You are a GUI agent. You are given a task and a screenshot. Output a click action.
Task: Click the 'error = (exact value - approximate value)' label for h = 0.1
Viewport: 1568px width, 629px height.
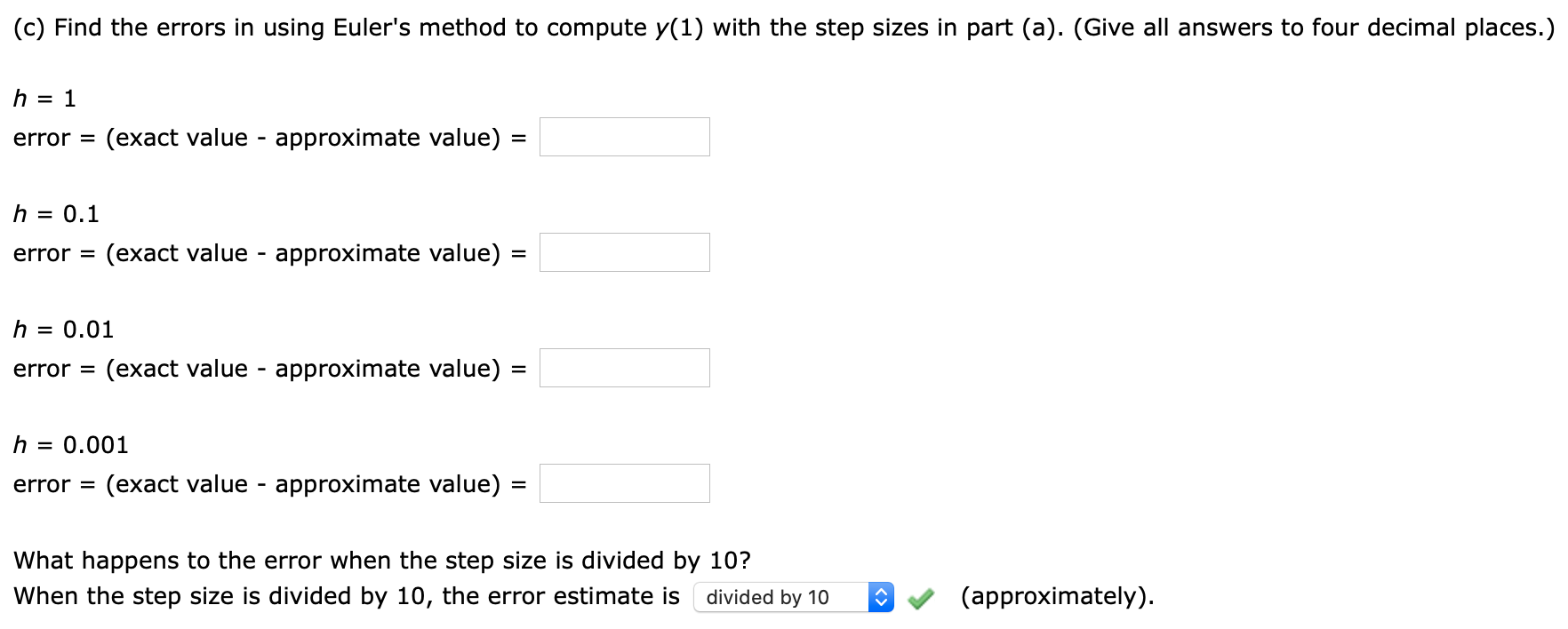point(264,252)
